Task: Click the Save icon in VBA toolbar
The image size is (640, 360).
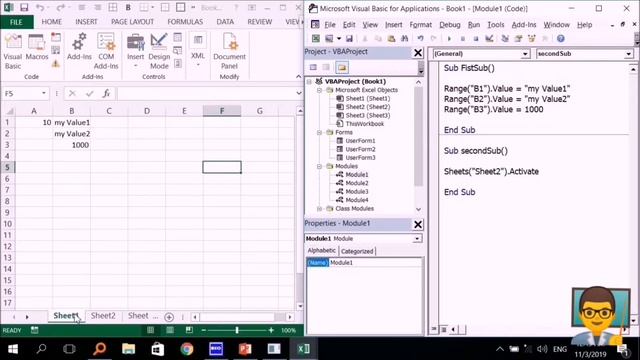Action: pos(349,38)
